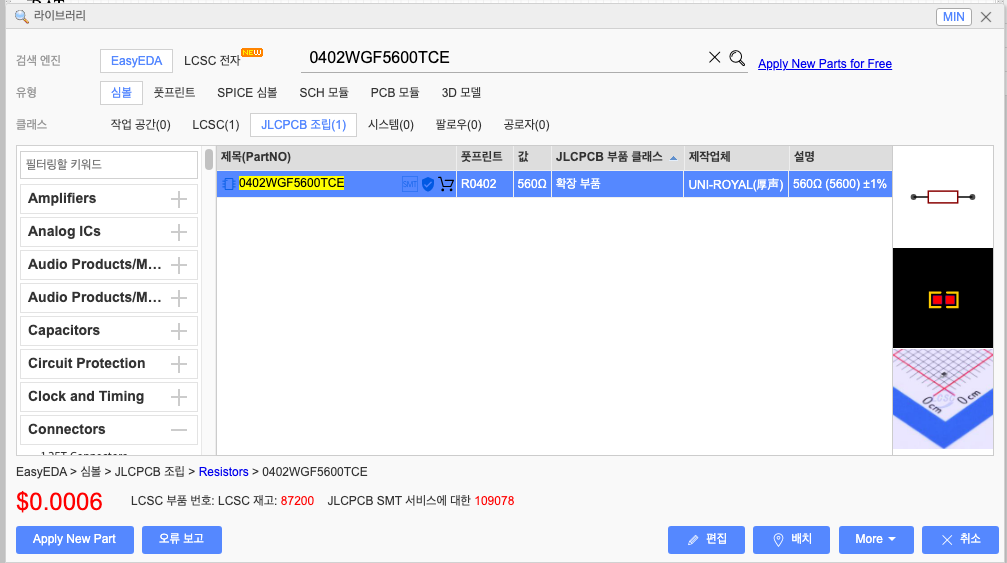The height and width of the screenshot is (563, 1007).
Task: Switch to the JLCPCB 조립(1) class
Action: pyautogui.click(x=303, y=125)
